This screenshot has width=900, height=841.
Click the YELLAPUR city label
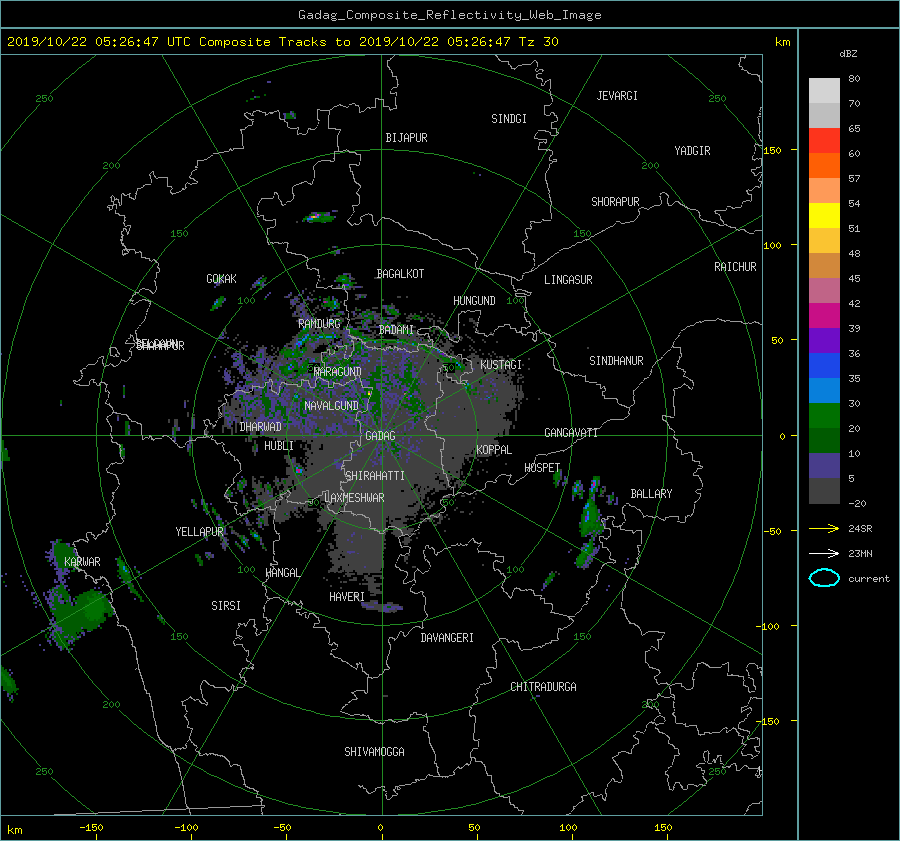(x=199, y=532)
